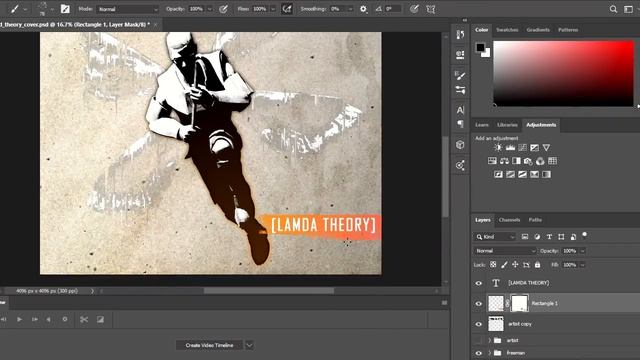Hide the [LAMDA THEORY] text layer
Screen dimensions: 640x360
click(x=479, y=283)
